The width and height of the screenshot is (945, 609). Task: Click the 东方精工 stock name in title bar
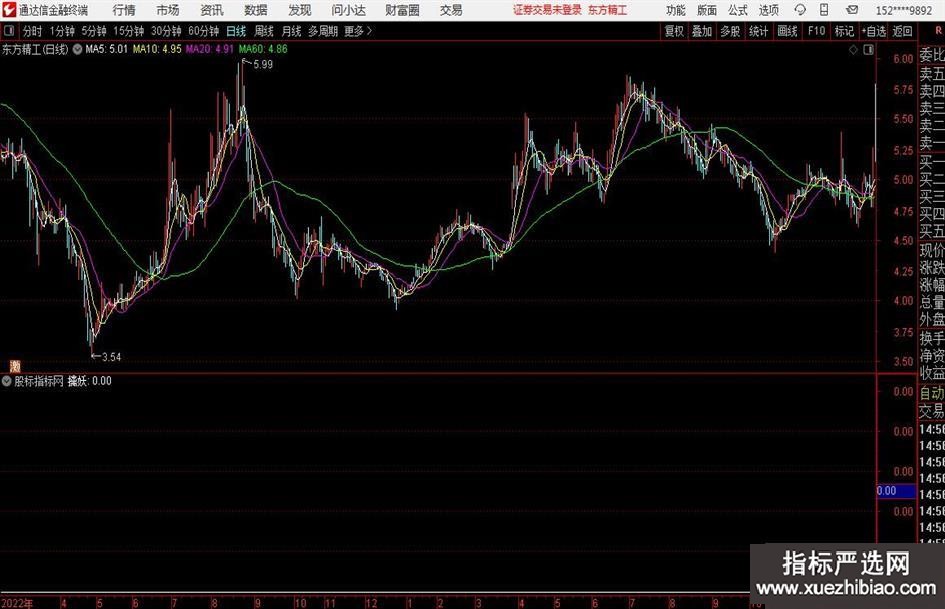pos(608,10)
